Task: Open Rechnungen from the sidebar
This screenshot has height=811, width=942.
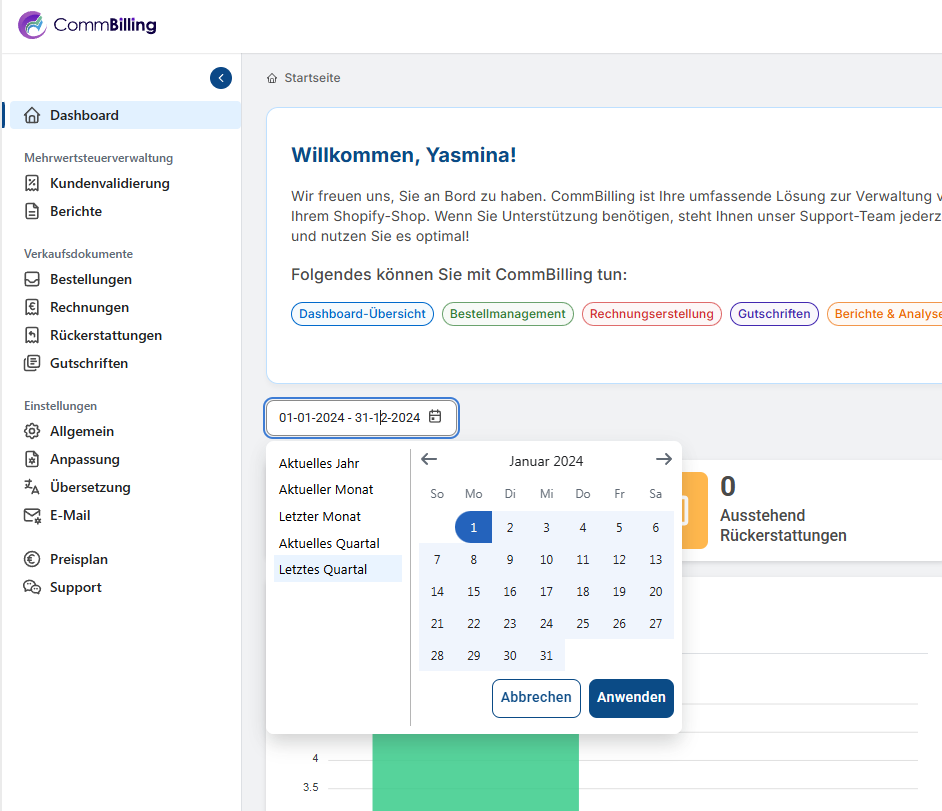Action: click(89, 307)
